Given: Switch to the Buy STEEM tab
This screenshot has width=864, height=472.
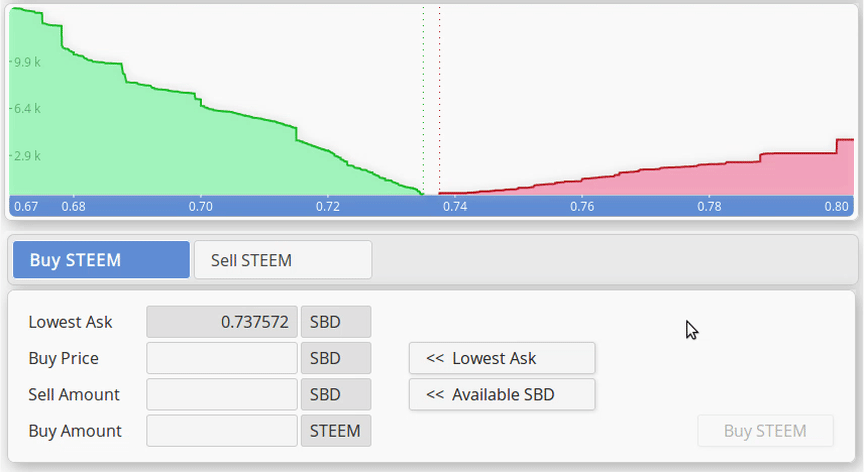Looking at the screenshot, I should [x=101, y=259].
